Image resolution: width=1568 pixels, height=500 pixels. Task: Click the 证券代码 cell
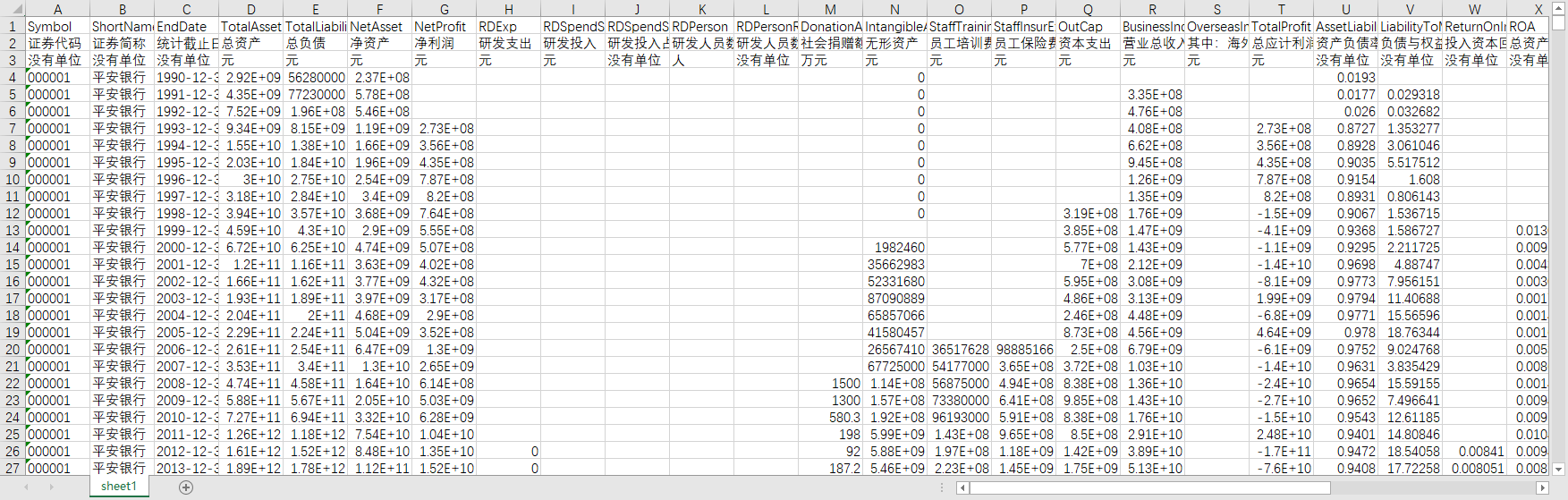58,44
